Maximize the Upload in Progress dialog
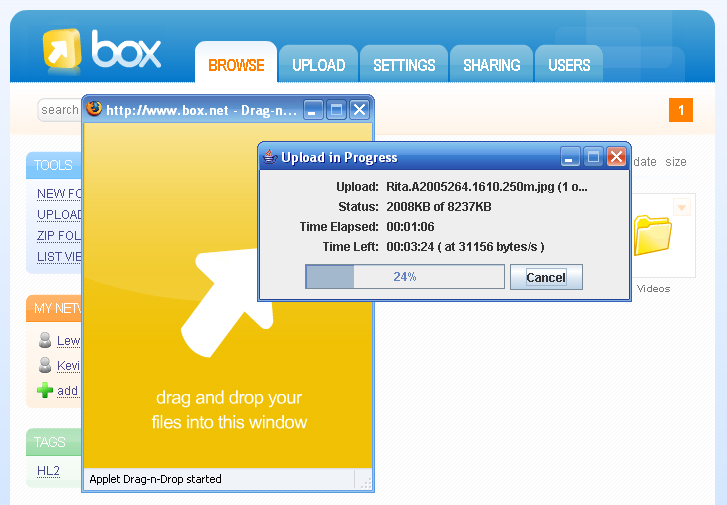This screenshot has width=727, height=505. (593, 157)
